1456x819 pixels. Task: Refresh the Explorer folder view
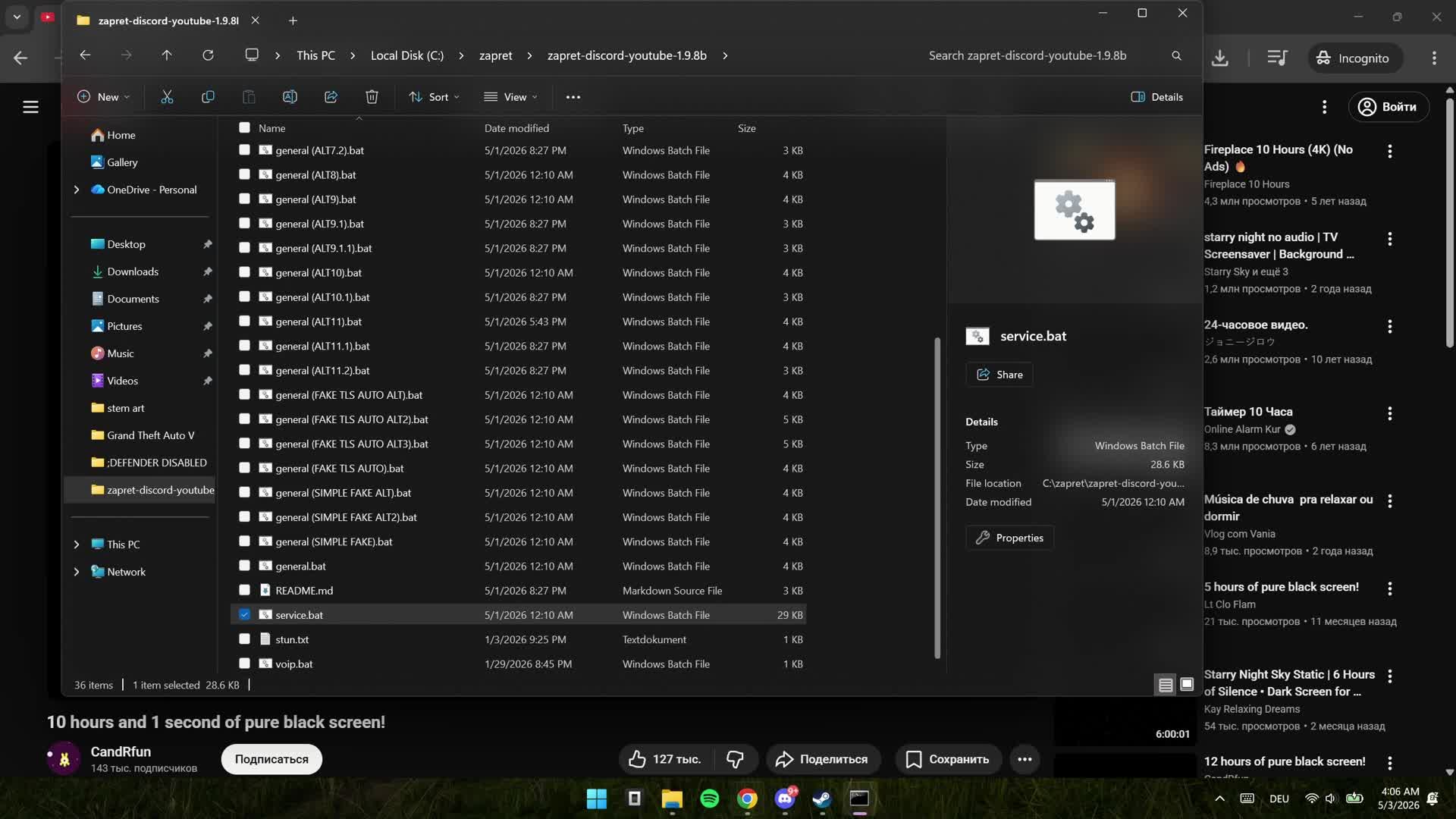(208, 55)
